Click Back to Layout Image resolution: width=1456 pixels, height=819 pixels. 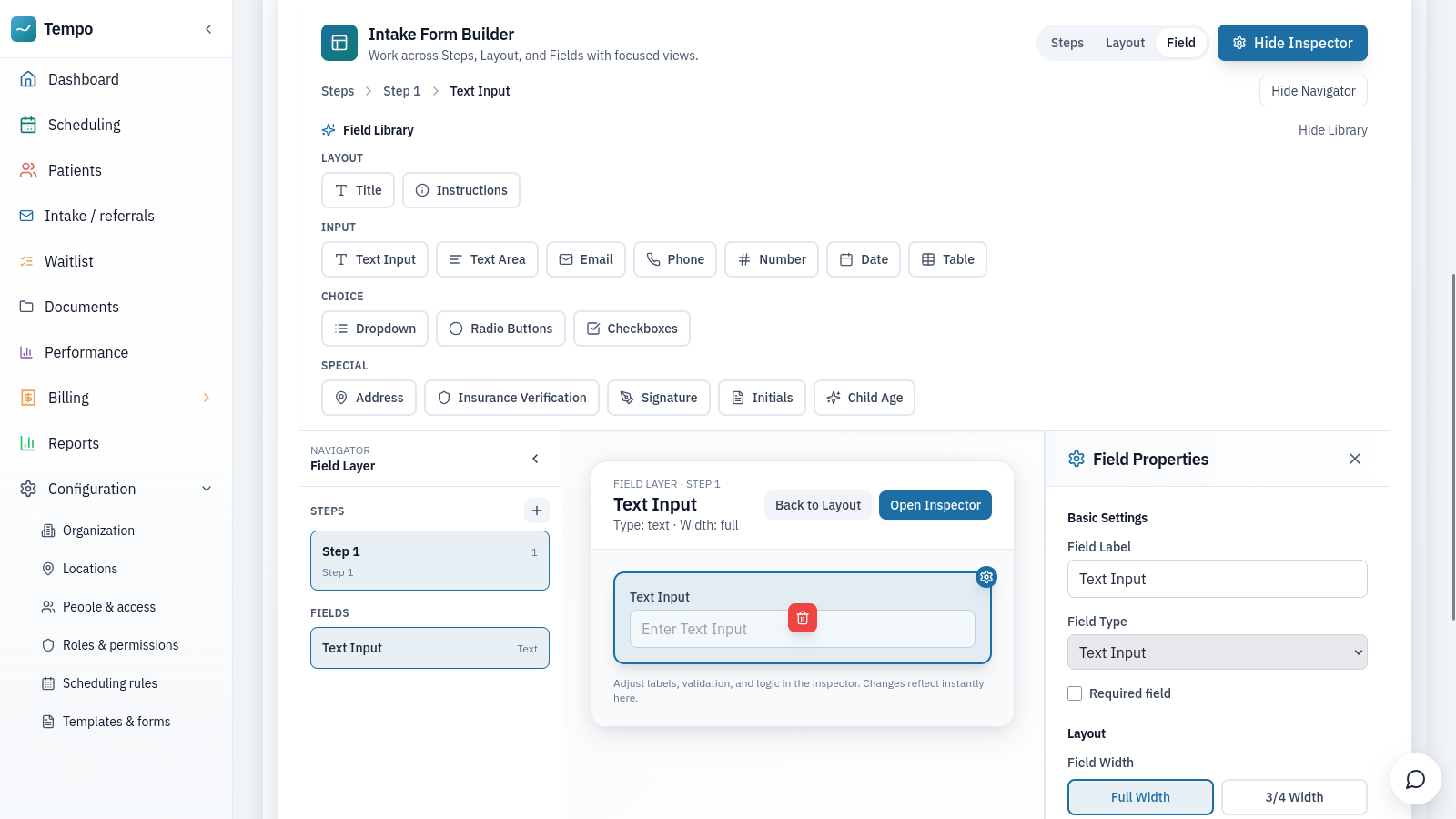[818, 505]
